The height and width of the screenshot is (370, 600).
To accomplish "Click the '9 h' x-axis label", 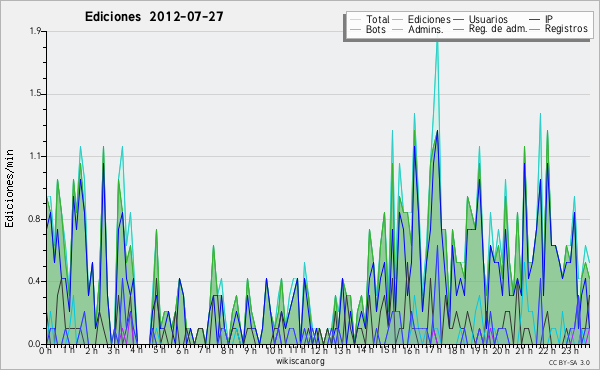I will [x=250, y=350].
